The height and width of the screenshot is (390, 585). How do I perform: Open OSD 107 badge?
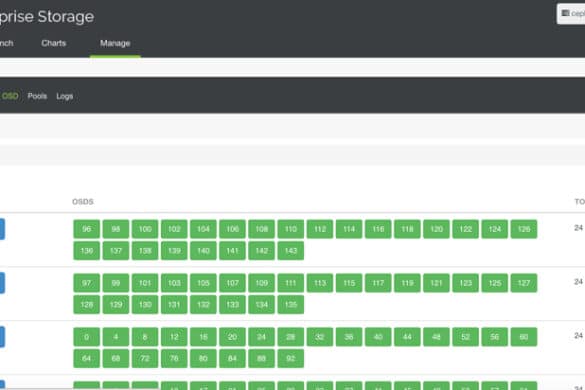(x=232, y=283)
